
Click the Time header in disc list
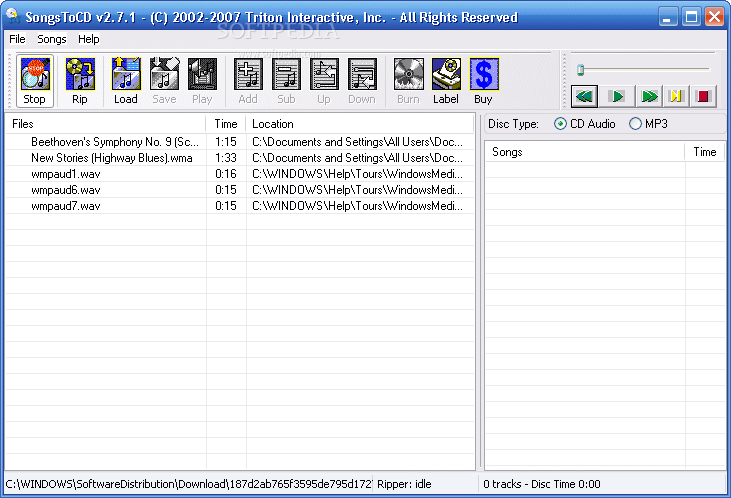(704, 152)
